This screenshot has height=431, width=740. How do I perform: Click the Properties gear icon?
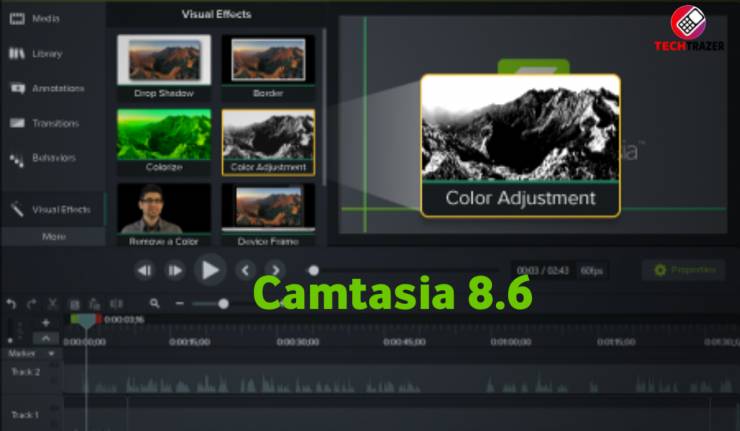click(x=660, y=270)
